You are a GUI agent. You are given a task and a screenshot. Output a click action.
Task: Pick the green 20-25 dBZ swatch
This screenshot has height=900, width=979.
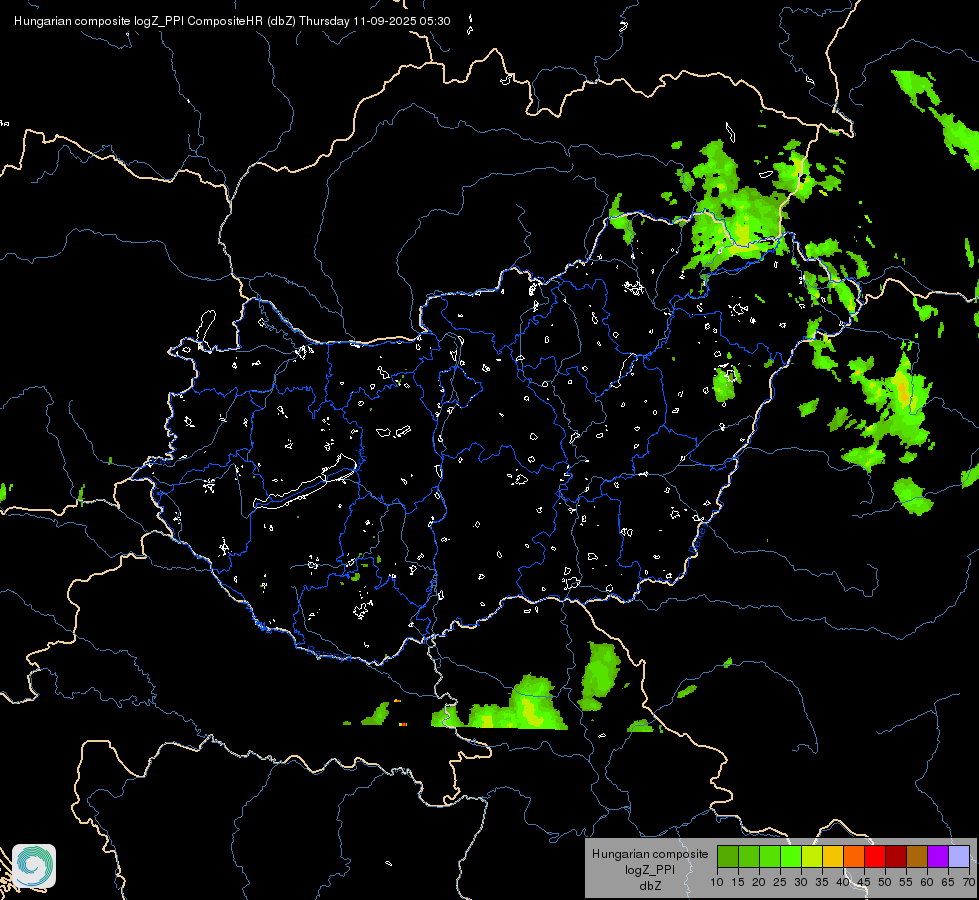[770, 856]
